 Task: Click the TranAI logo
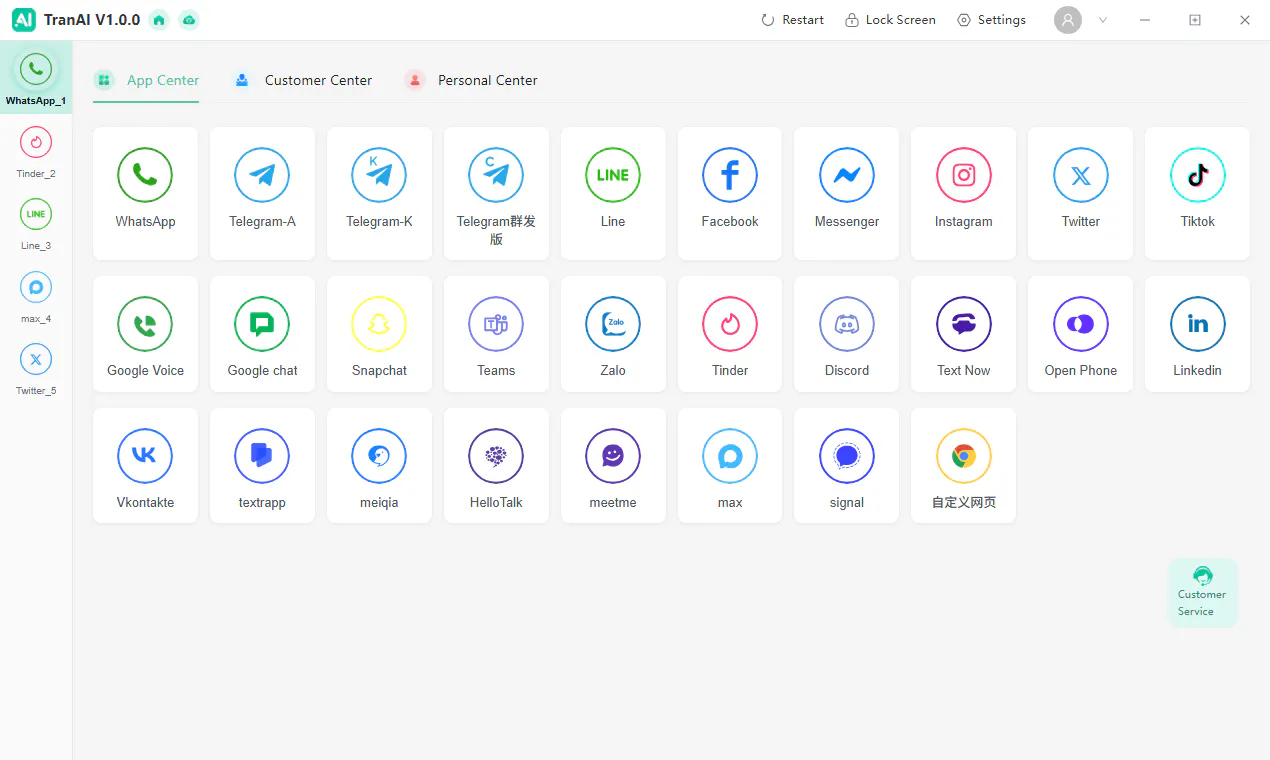click(24, 20)
